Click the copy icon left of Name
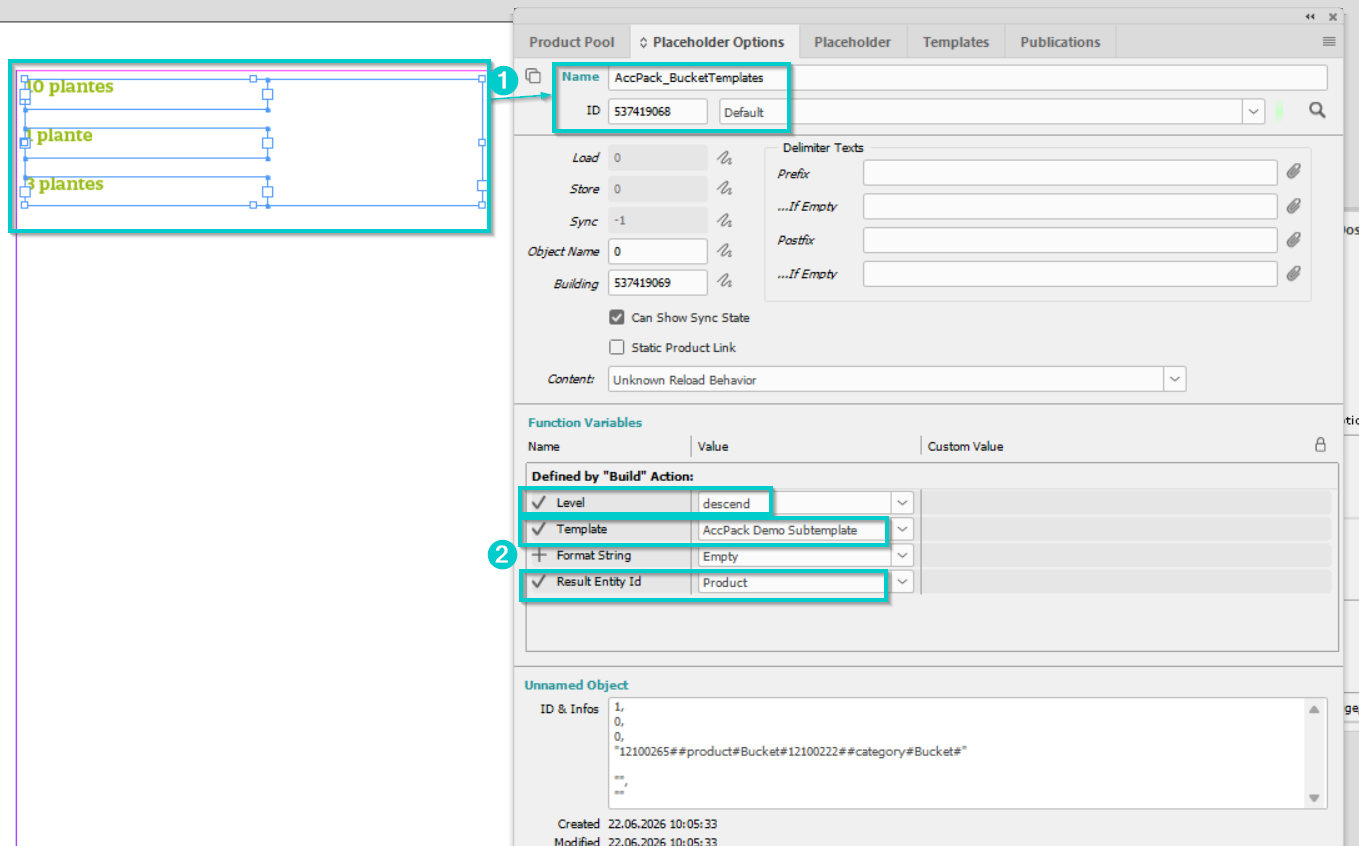This screenshot has height=846, width=1359. [533, 77]
